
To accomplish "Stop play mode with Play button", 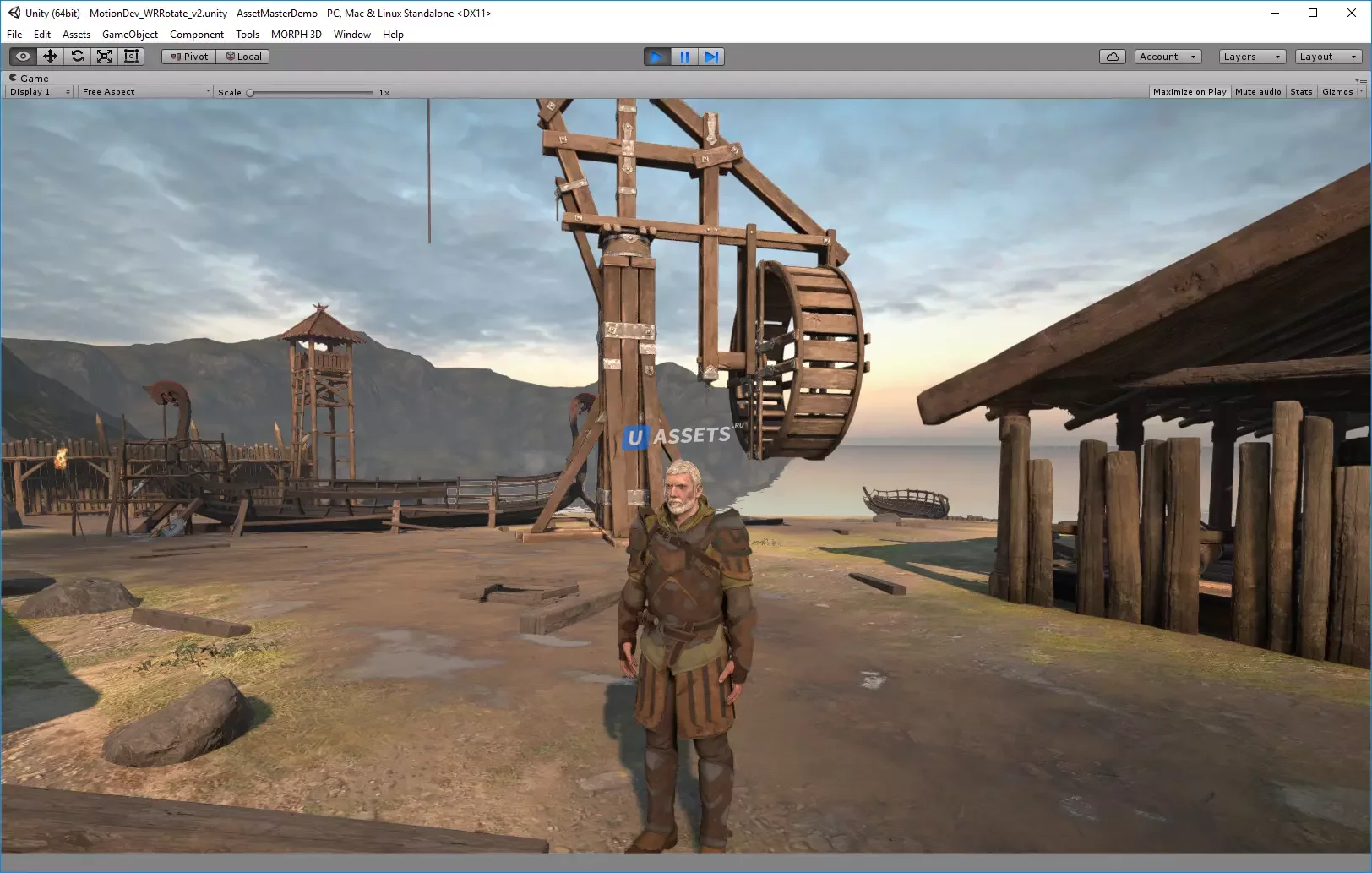I will click(656, 57).
